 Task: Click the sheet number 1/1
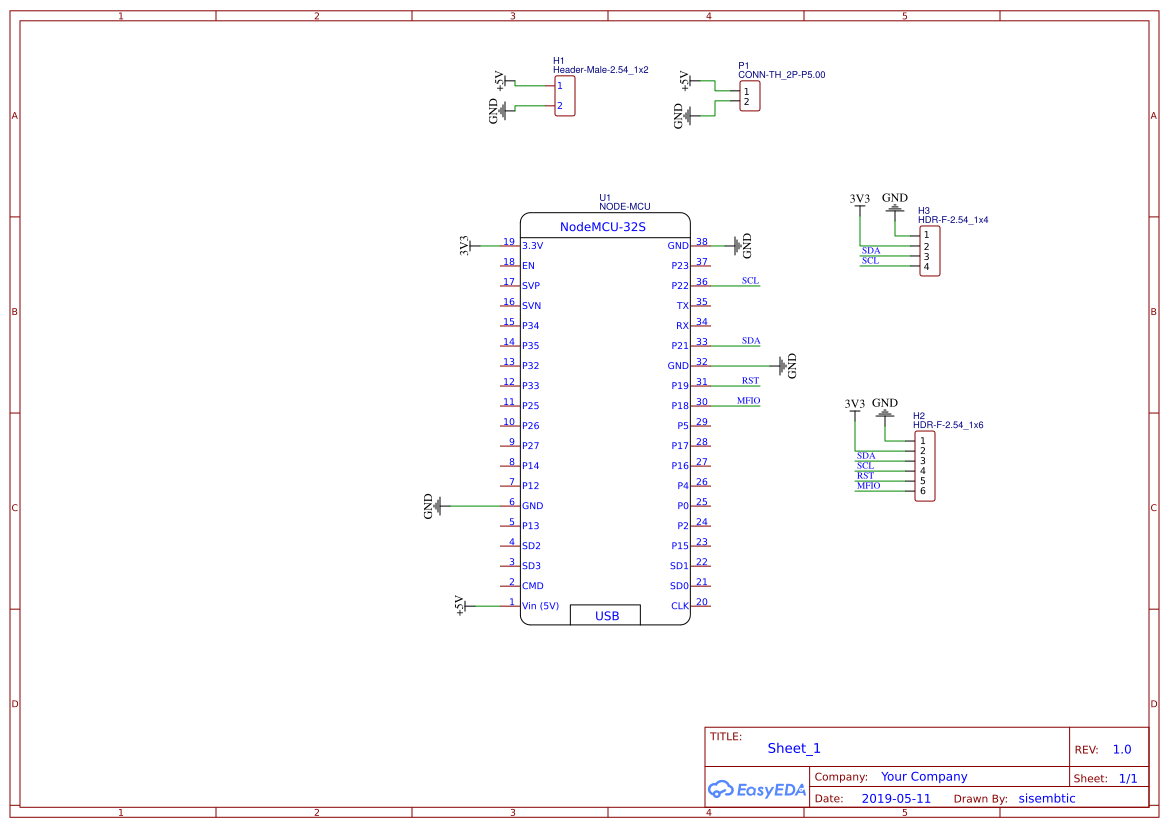point(1128,778)
